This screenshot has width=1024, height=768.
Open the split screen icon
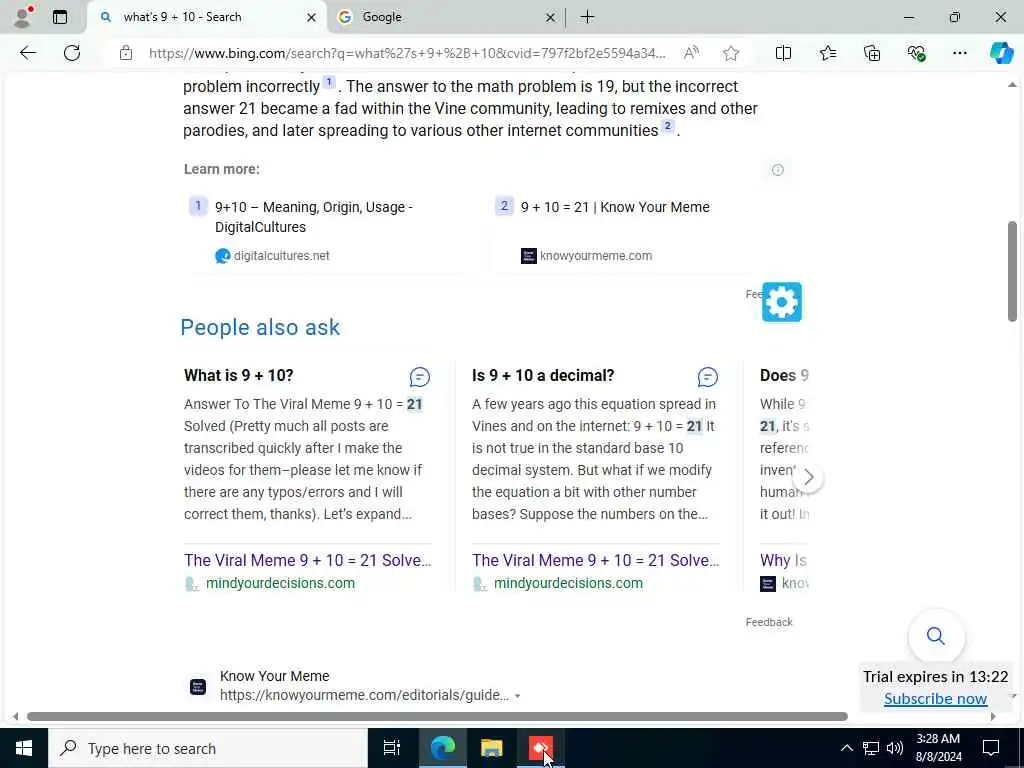point(783,53)
